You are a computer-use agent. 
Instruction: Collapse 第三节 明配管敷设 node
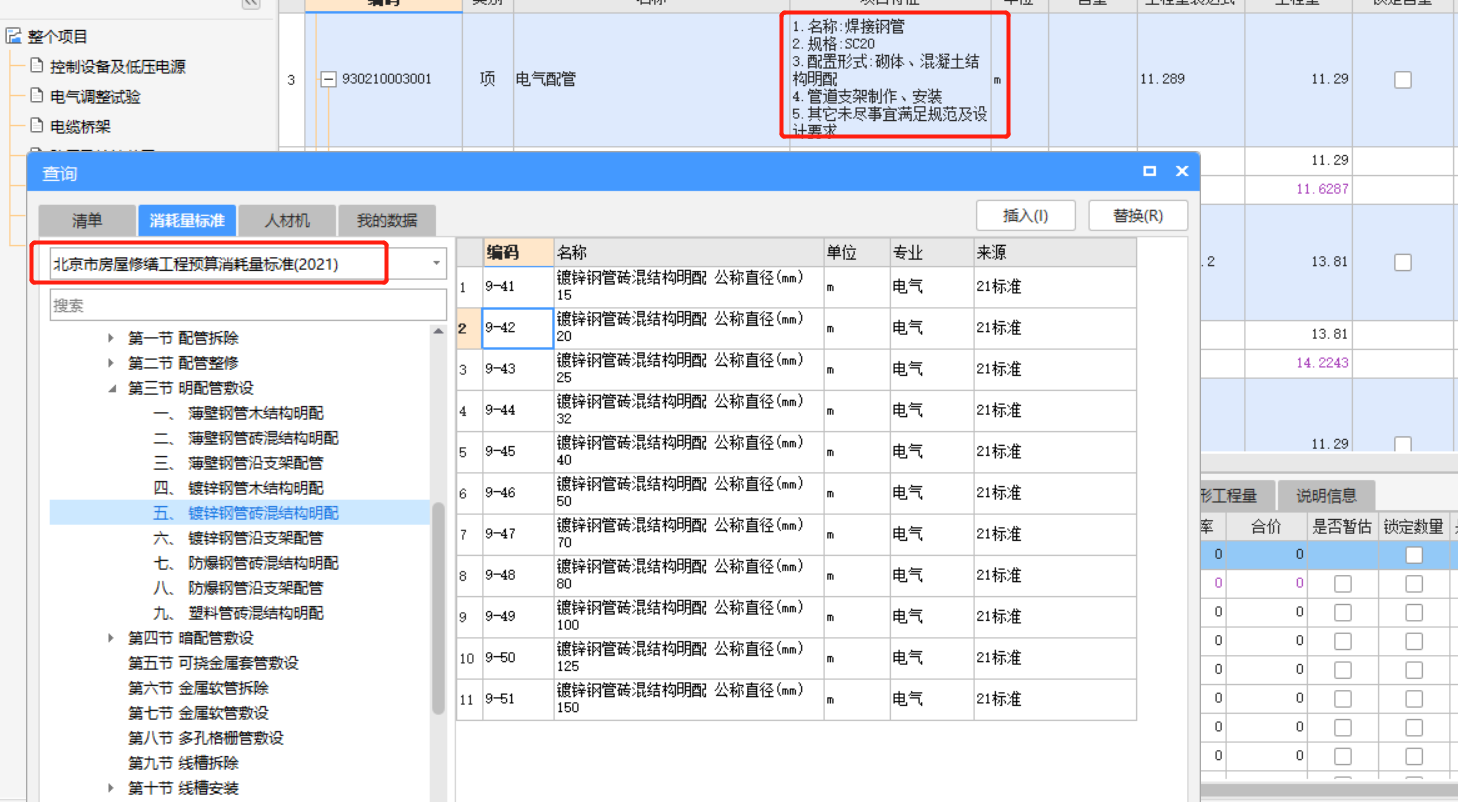[x=111, y=388]
